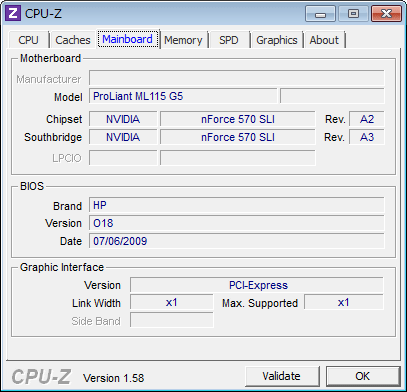Click the PCI-Express version field
Image resolution: width=407 pixels, height=392 pixels.
[x=257, y=285]
